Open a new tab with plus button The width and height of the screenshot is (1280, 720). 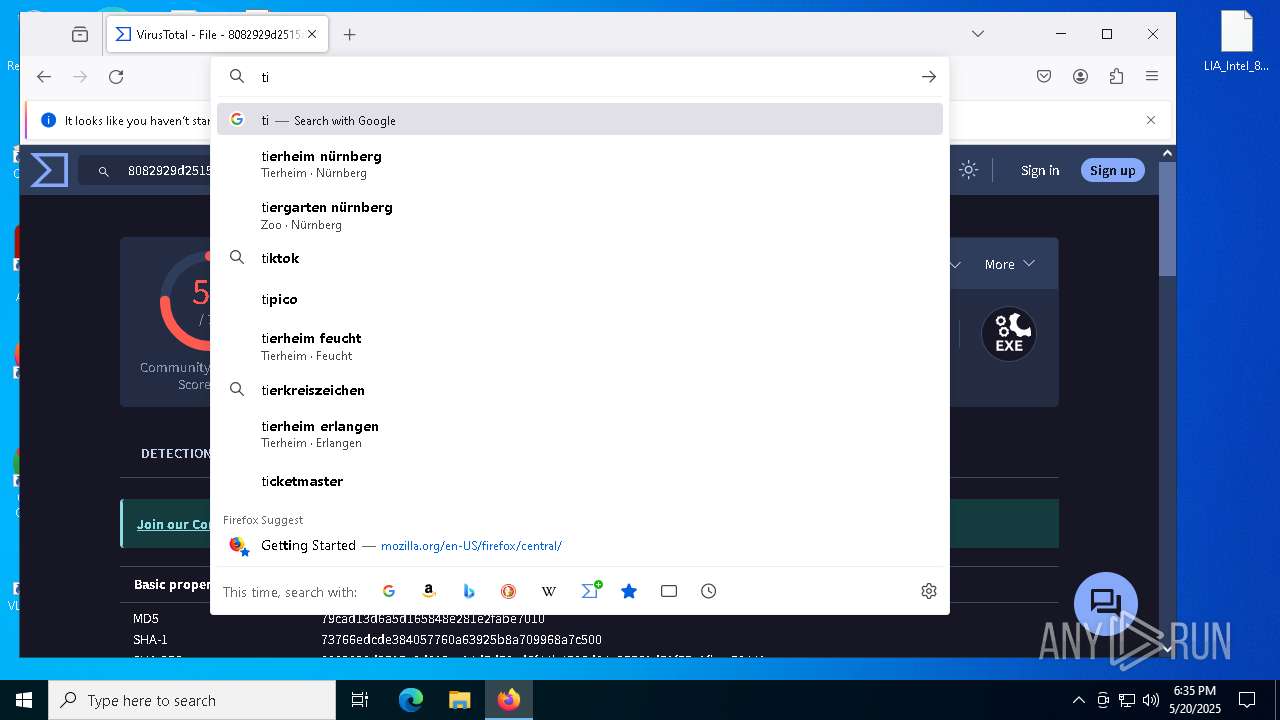349,34
